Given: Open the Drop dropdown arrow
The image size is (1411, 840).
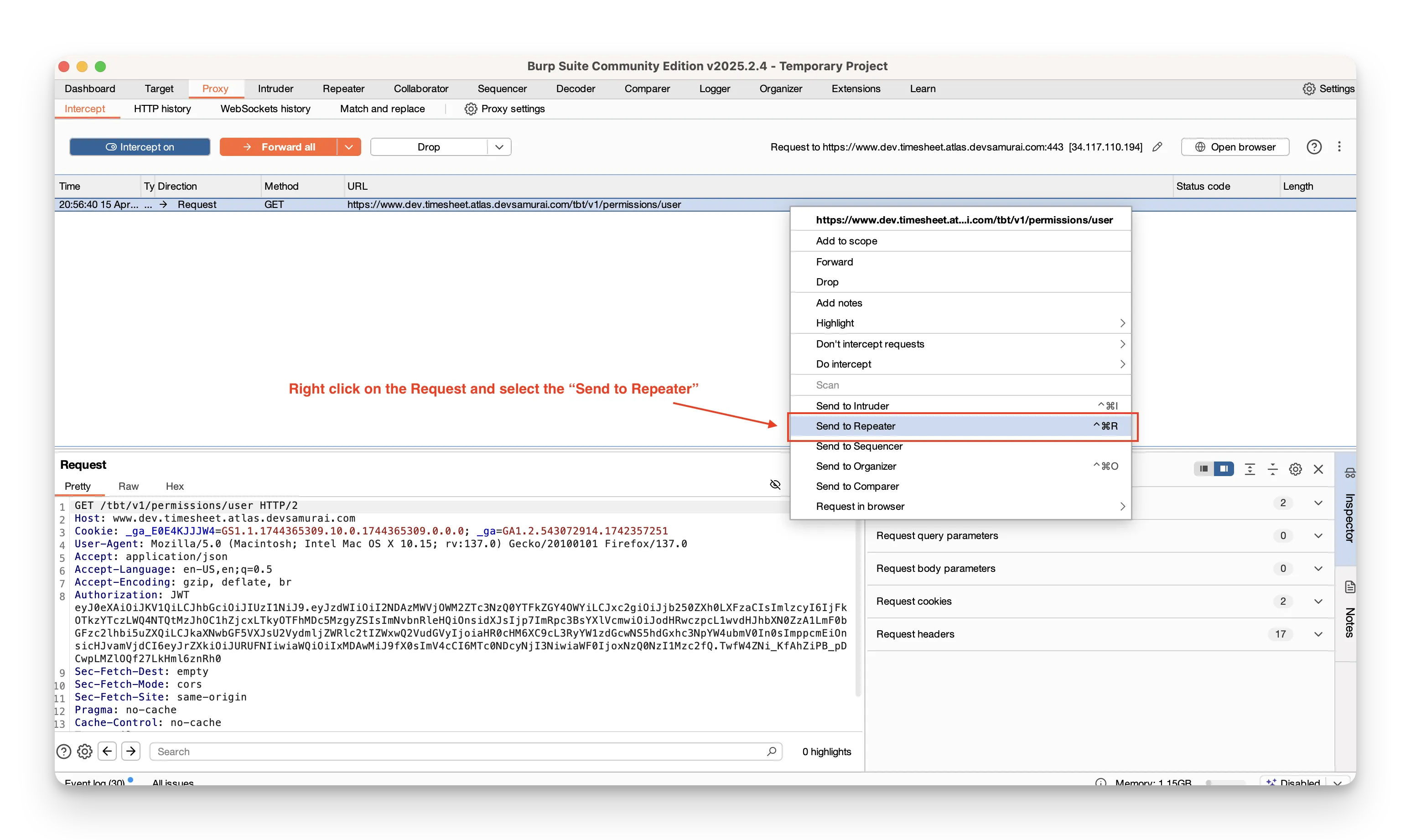Looking at the screenshot, I should point(498,147).
